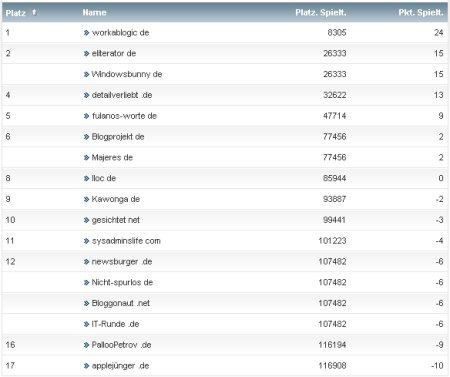The image size is (450, 377).
Task: Sort by the Platz. Spielt. column header
Action: 321,13
